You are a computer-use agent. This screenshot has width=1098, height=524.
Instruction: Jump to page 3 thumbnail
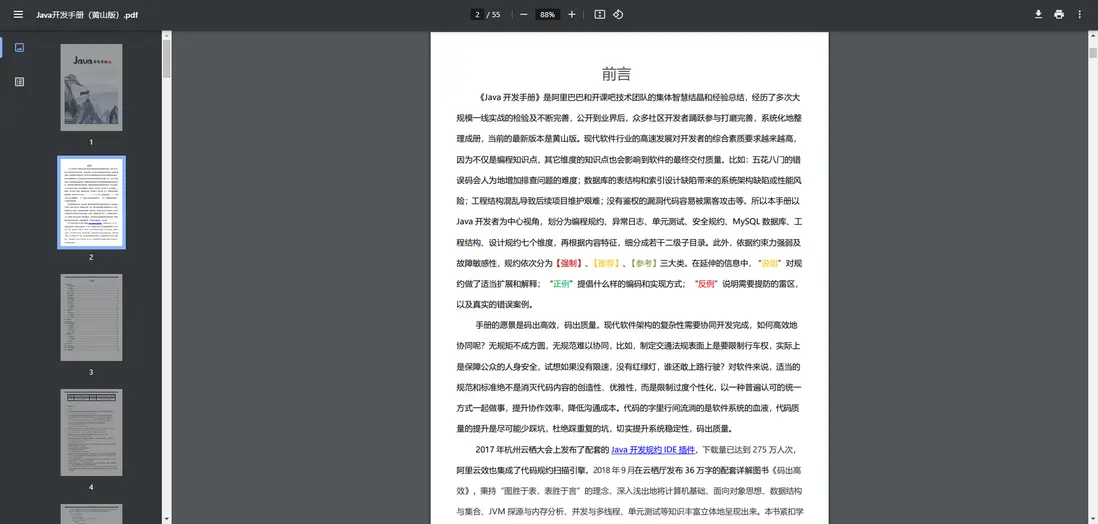91,317
